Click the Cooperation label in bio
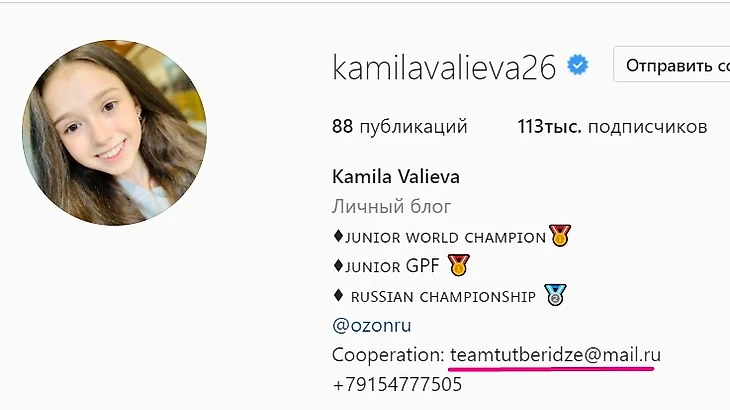This screenshot has width=730, height=410. click(388, 355)
